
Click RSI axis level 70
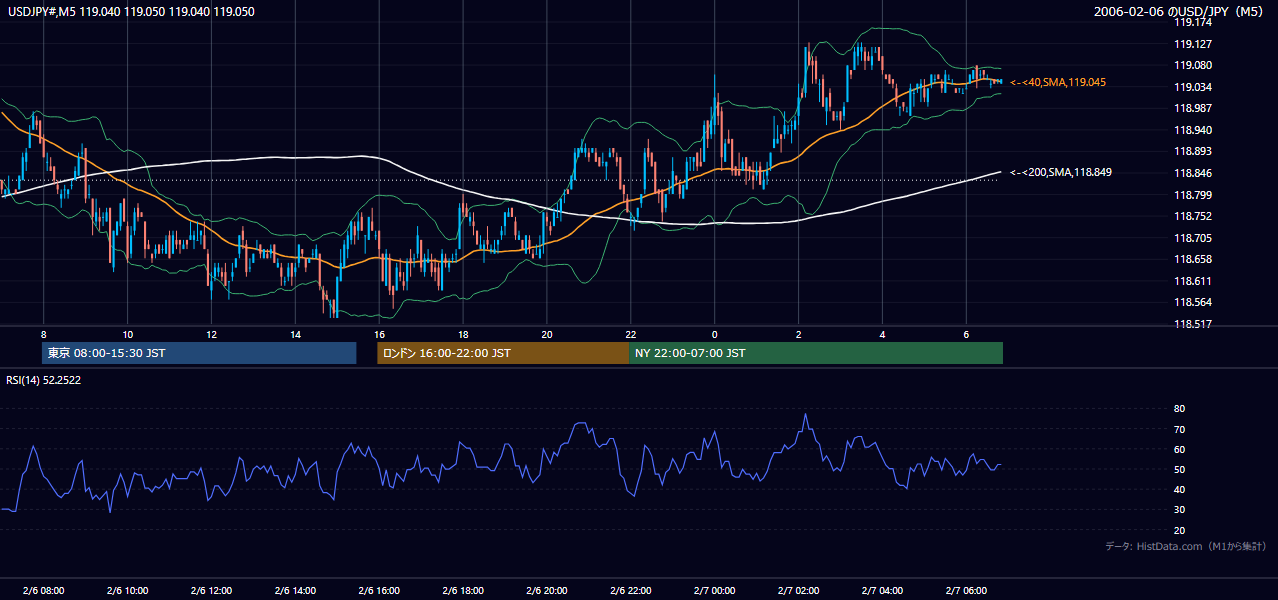tap(1180, 429)
